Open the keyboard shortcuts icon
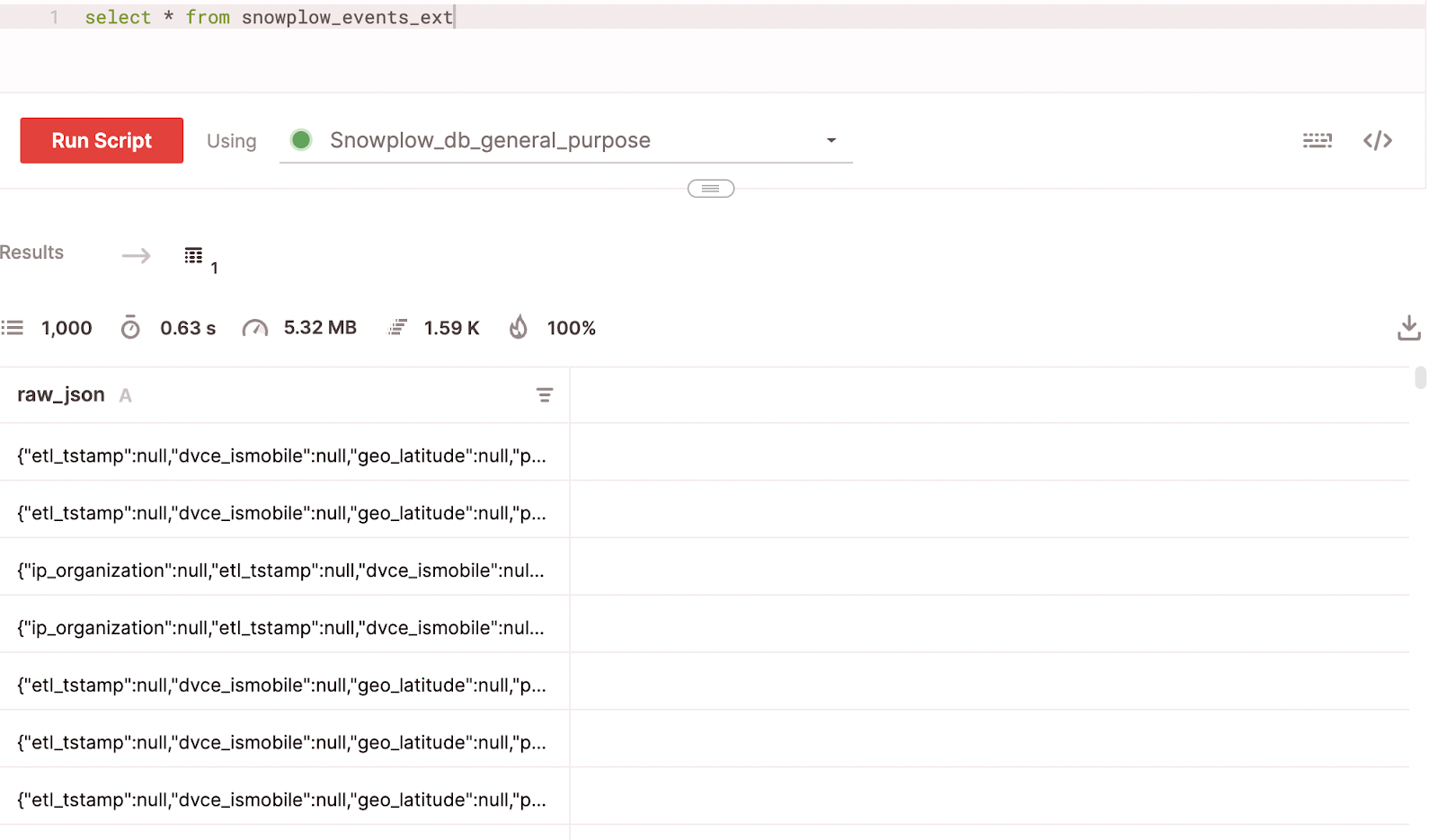 click(x=1318, y=140)
